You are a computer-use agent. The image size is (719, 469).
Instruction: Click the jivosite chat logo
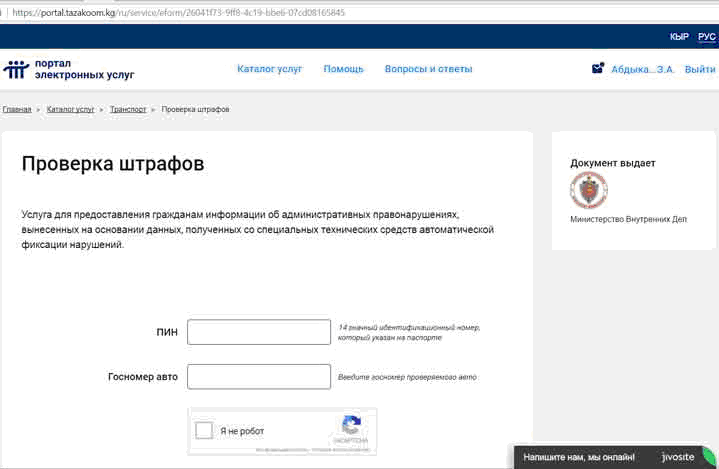point(677,457)
